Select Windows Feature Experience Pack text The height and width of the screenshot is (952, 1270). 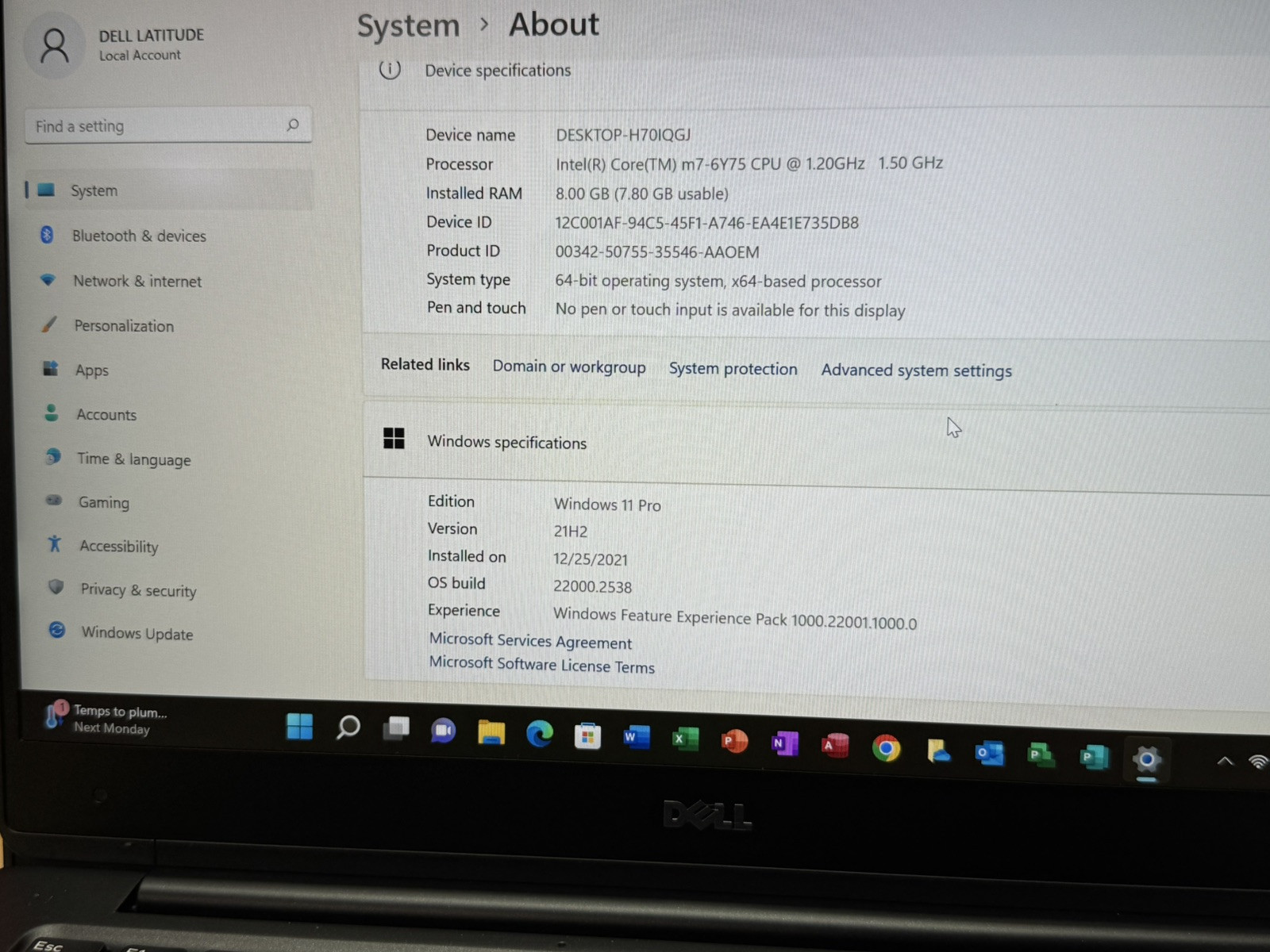click(x=735, y=617)
